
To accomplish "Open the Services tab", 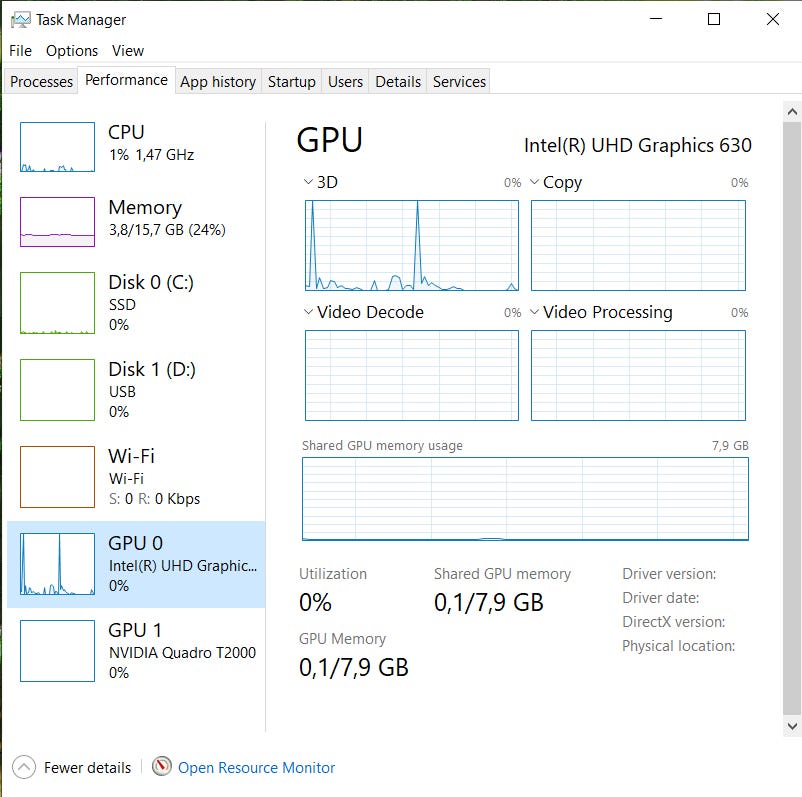I will point(459,82).
